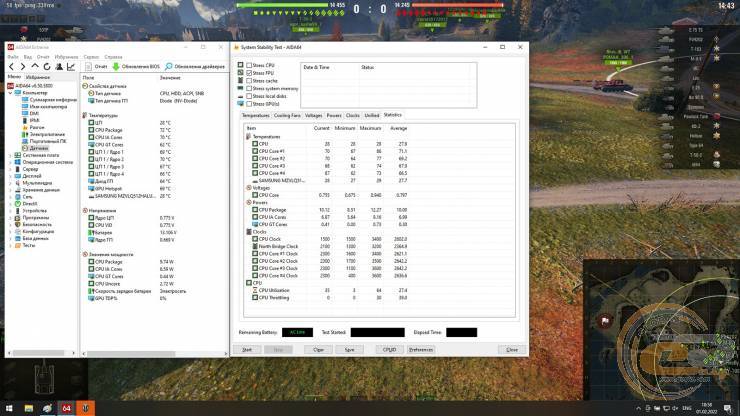Open Preferences in Stability Test
This screenshot has height=416, width=740.
(420, 350)
